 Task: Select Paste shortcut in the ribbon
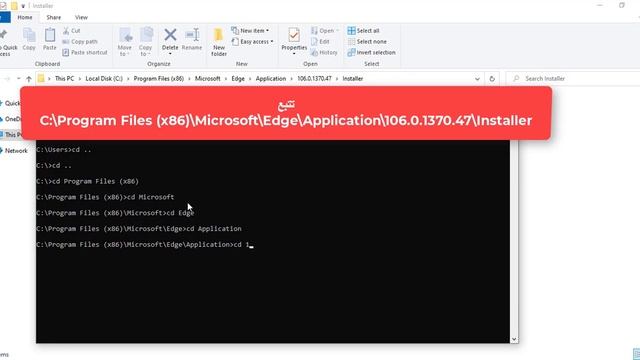[x=85, y=53]
